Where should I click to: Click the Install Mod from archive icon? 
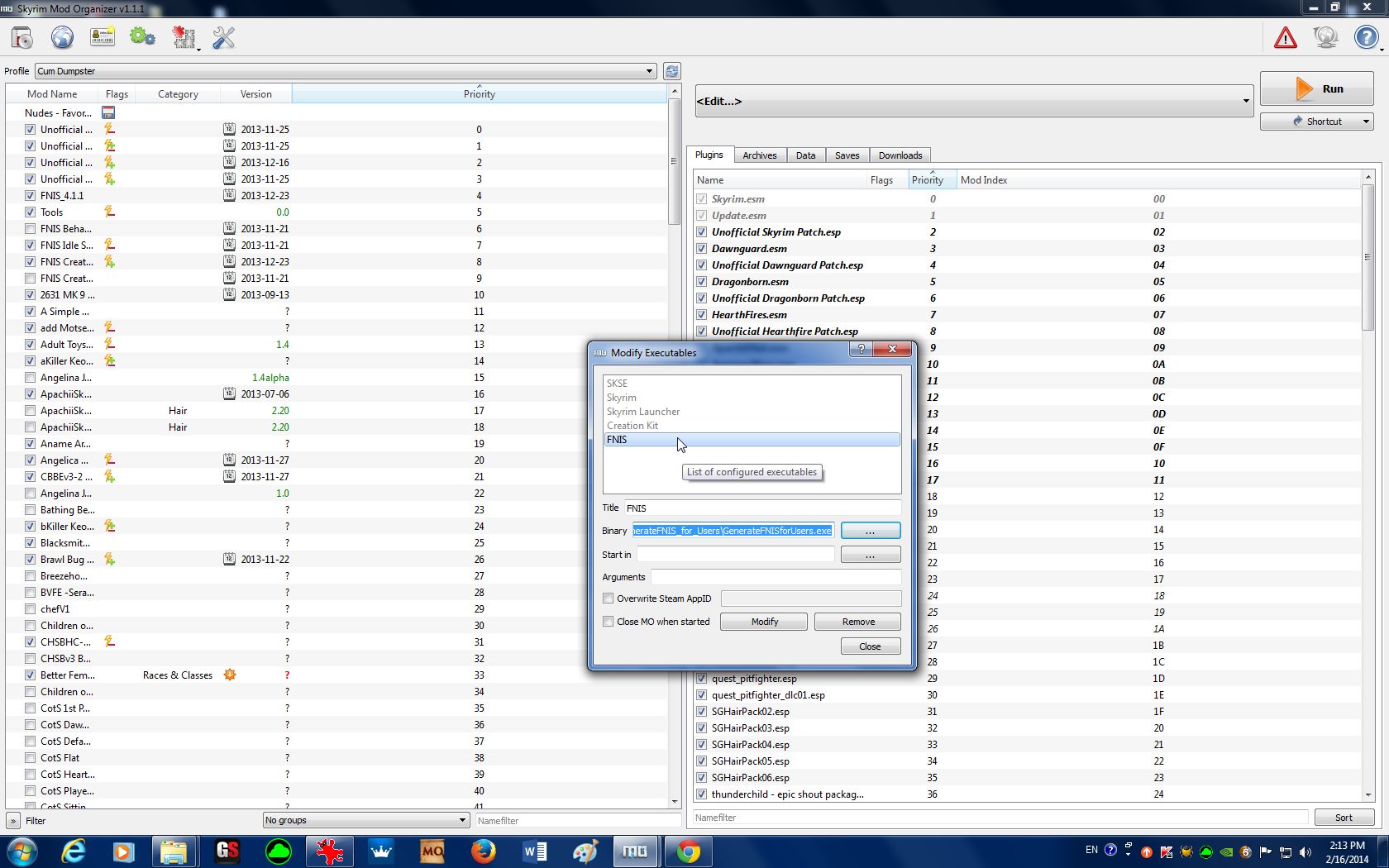coord(22,38)
